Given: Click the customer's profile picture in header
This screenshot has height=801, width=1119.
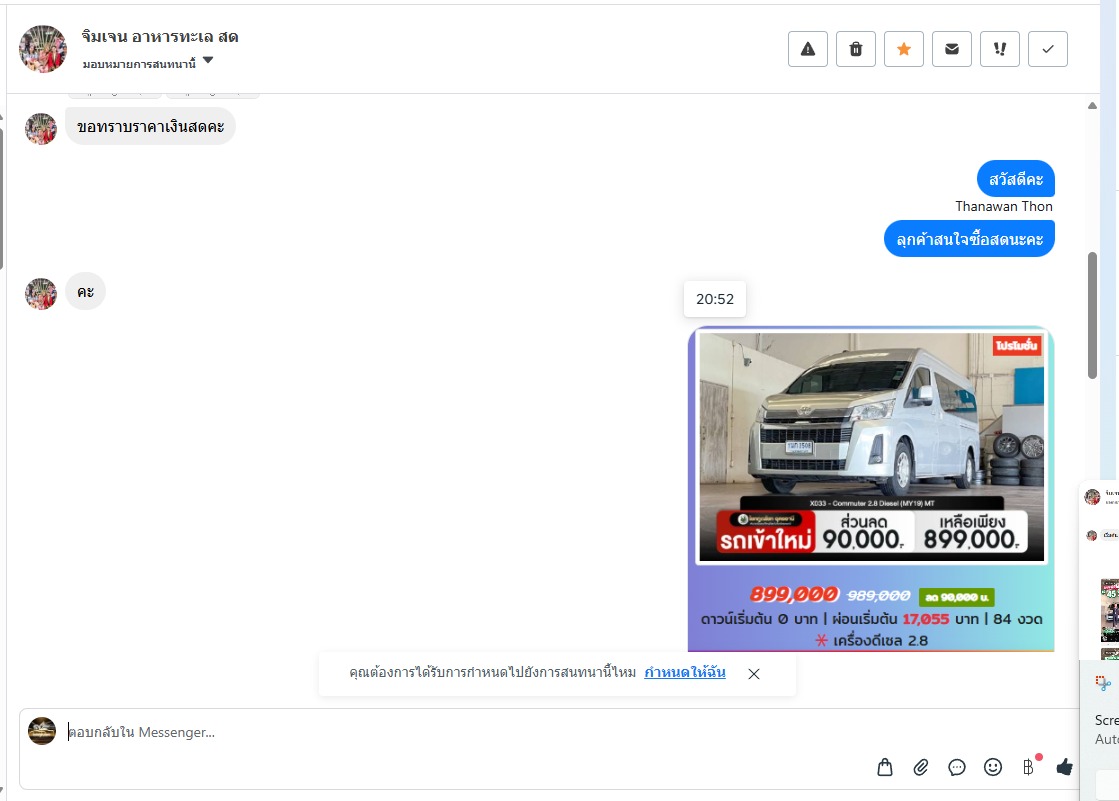Looking at the screenshot, I should (43, 49).
